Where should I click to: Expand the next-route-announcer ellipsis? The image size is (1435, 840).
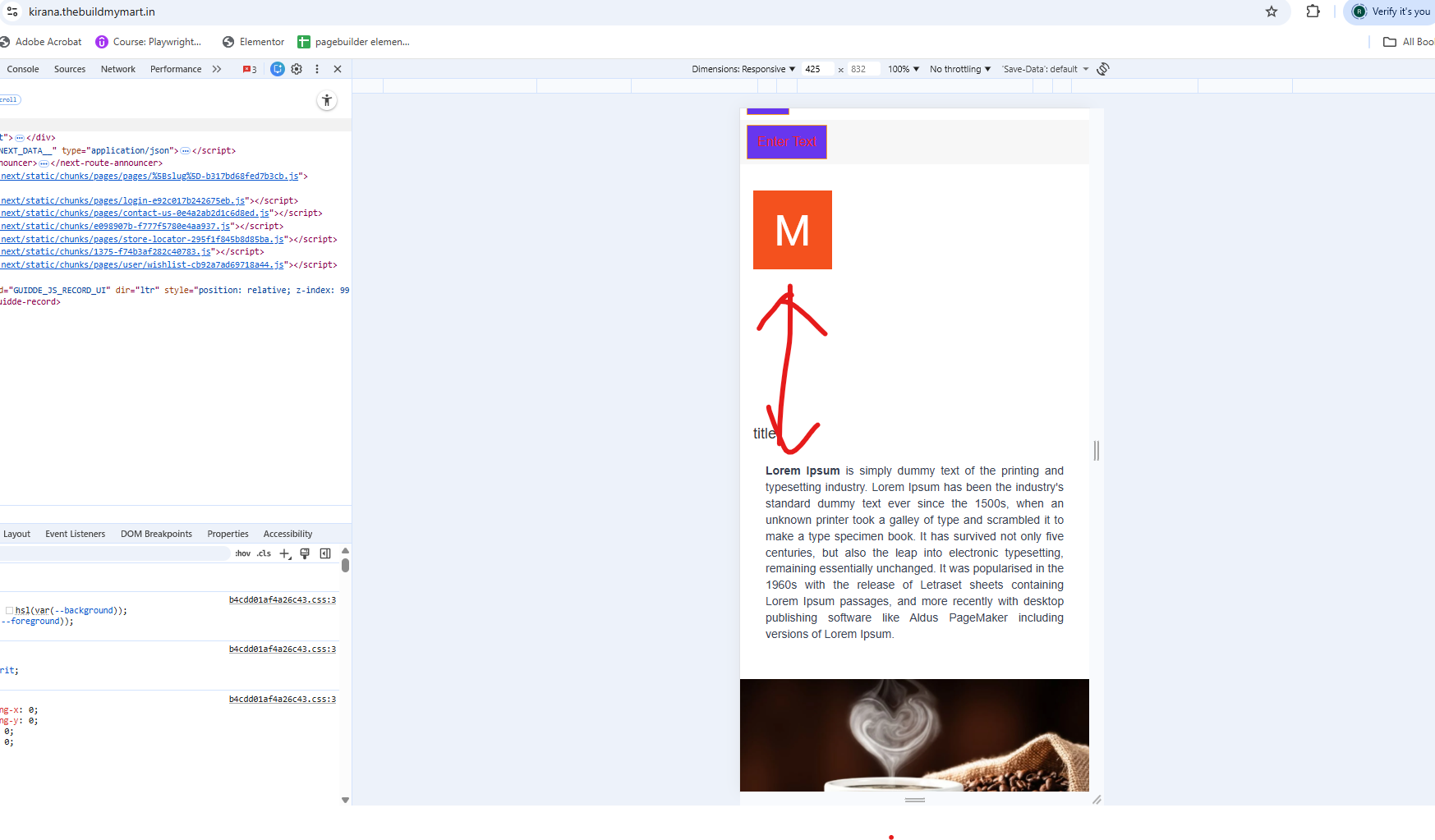44,163
